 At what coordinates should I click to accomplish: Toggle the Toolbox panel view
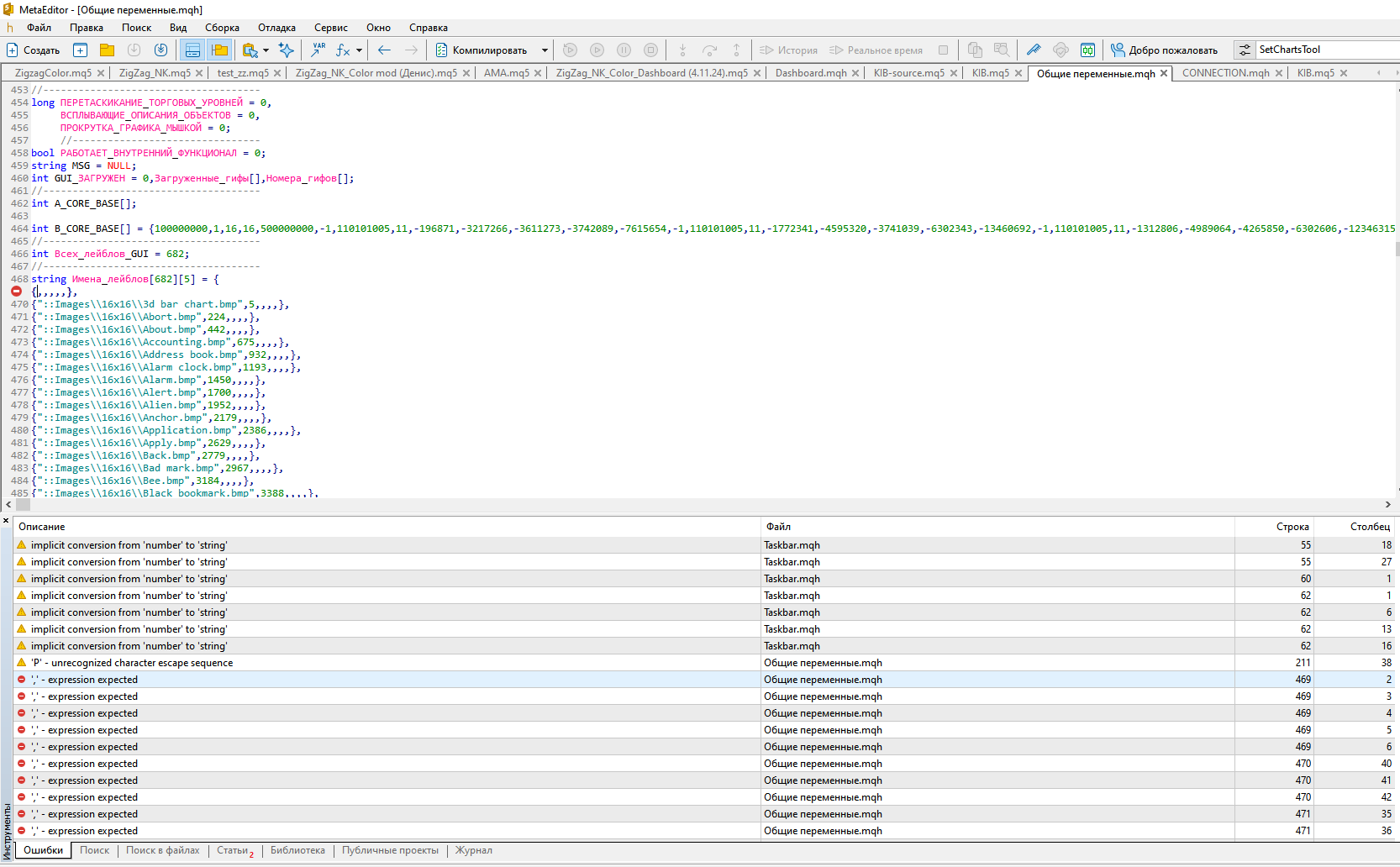click(192, 50)
